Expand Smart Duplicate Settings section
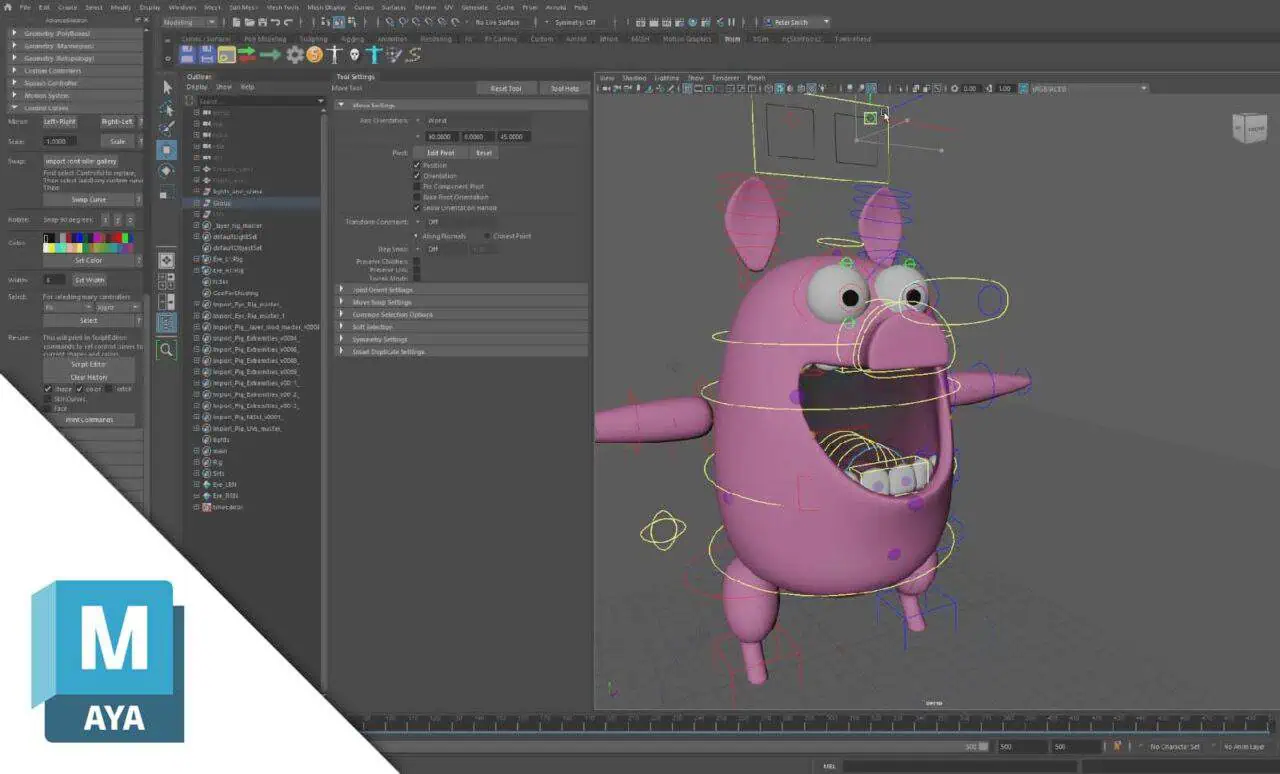 coord(461,352)
